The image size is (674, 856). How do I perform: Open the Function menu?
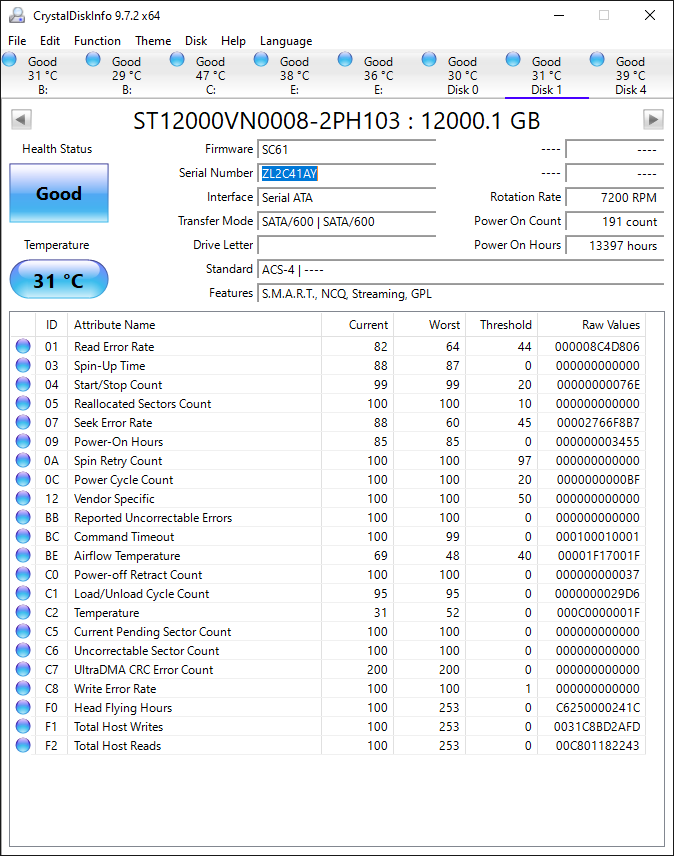(x=97, y=41)
